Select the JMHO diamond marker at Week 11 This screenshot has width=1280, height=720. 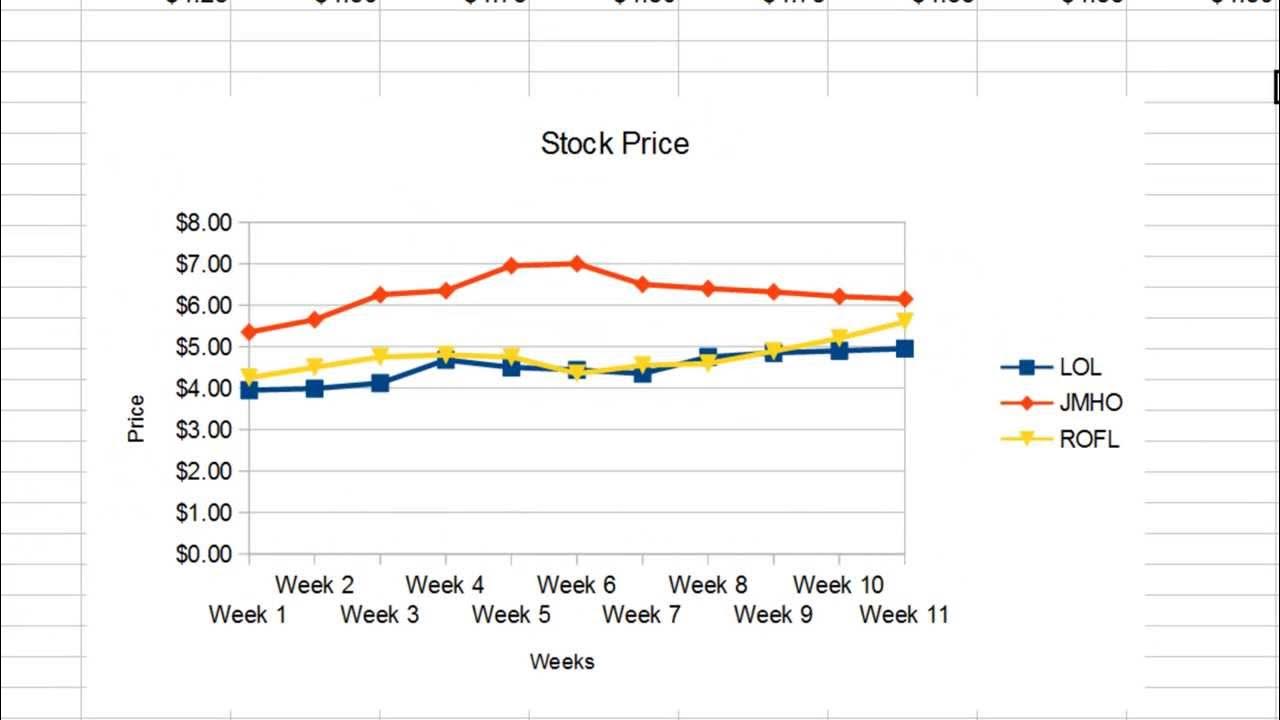[904, 299]
